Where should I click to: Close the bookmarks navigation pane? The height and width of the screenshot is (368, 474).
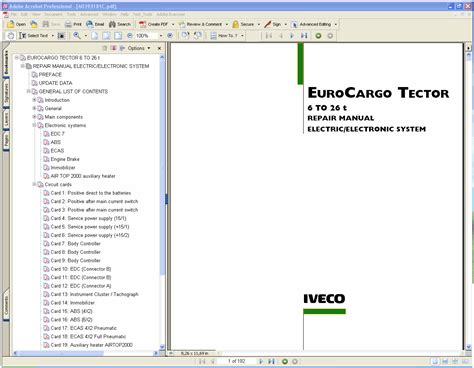point(159,48)
